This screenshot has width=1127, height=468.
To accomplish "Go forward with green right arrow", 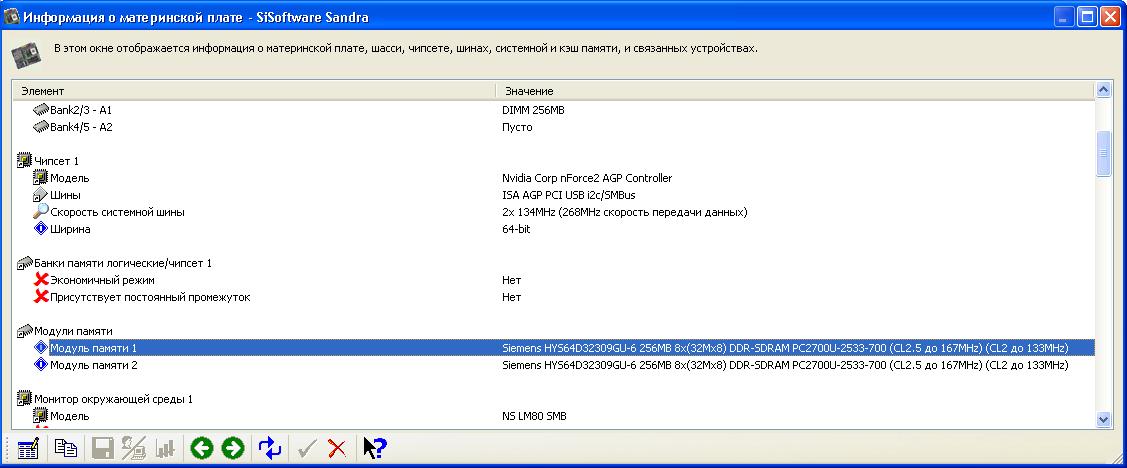I will (x=233, y=449).
